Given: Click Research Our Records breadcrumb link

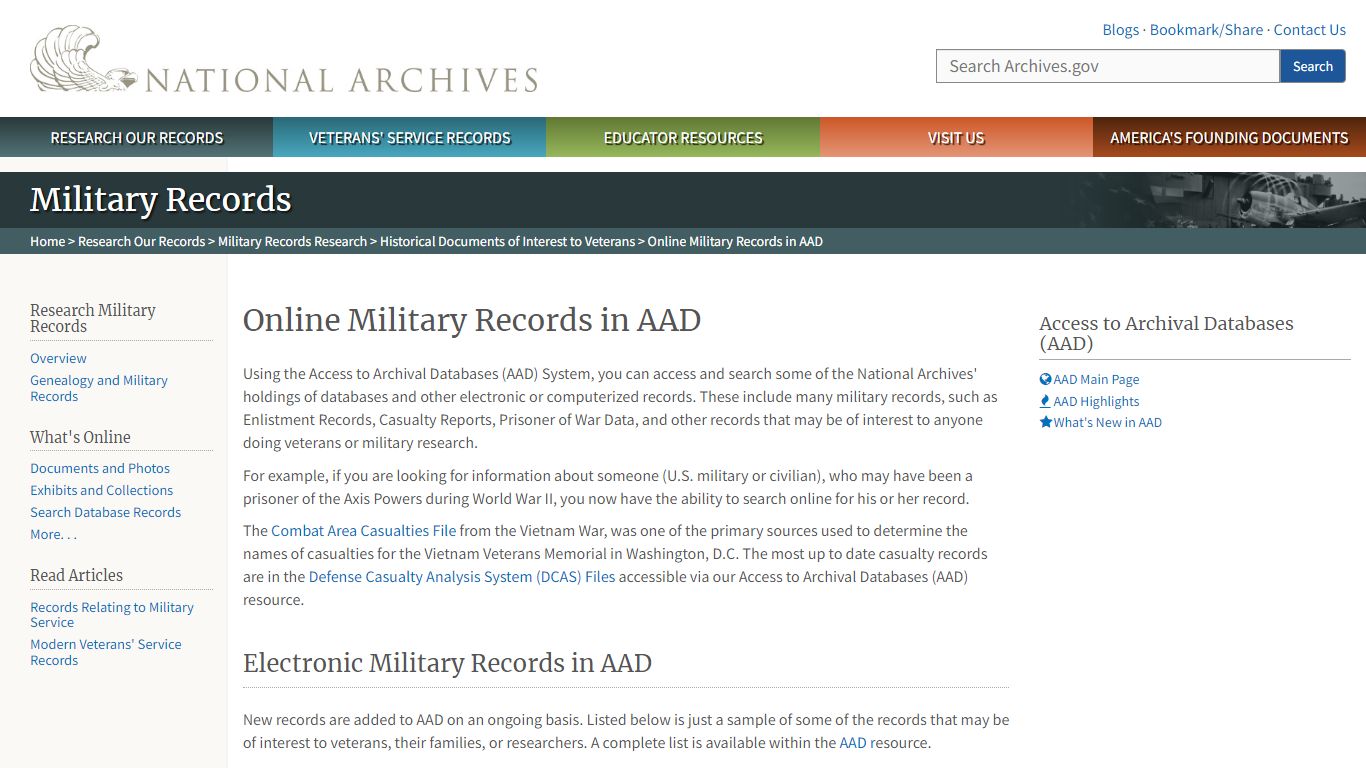Looking at the screenshot, I should pyautogui.click(x=141, y=241).
